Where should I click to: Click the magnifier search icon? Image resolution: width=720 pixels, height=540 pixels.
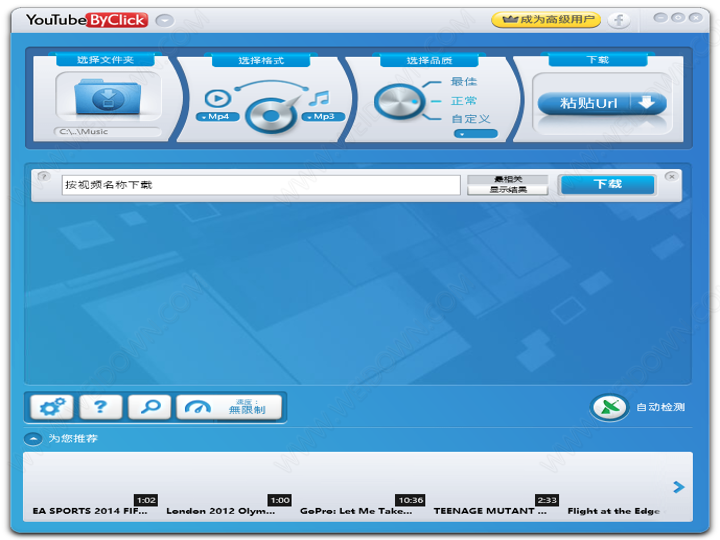click(x=150, y=407)
